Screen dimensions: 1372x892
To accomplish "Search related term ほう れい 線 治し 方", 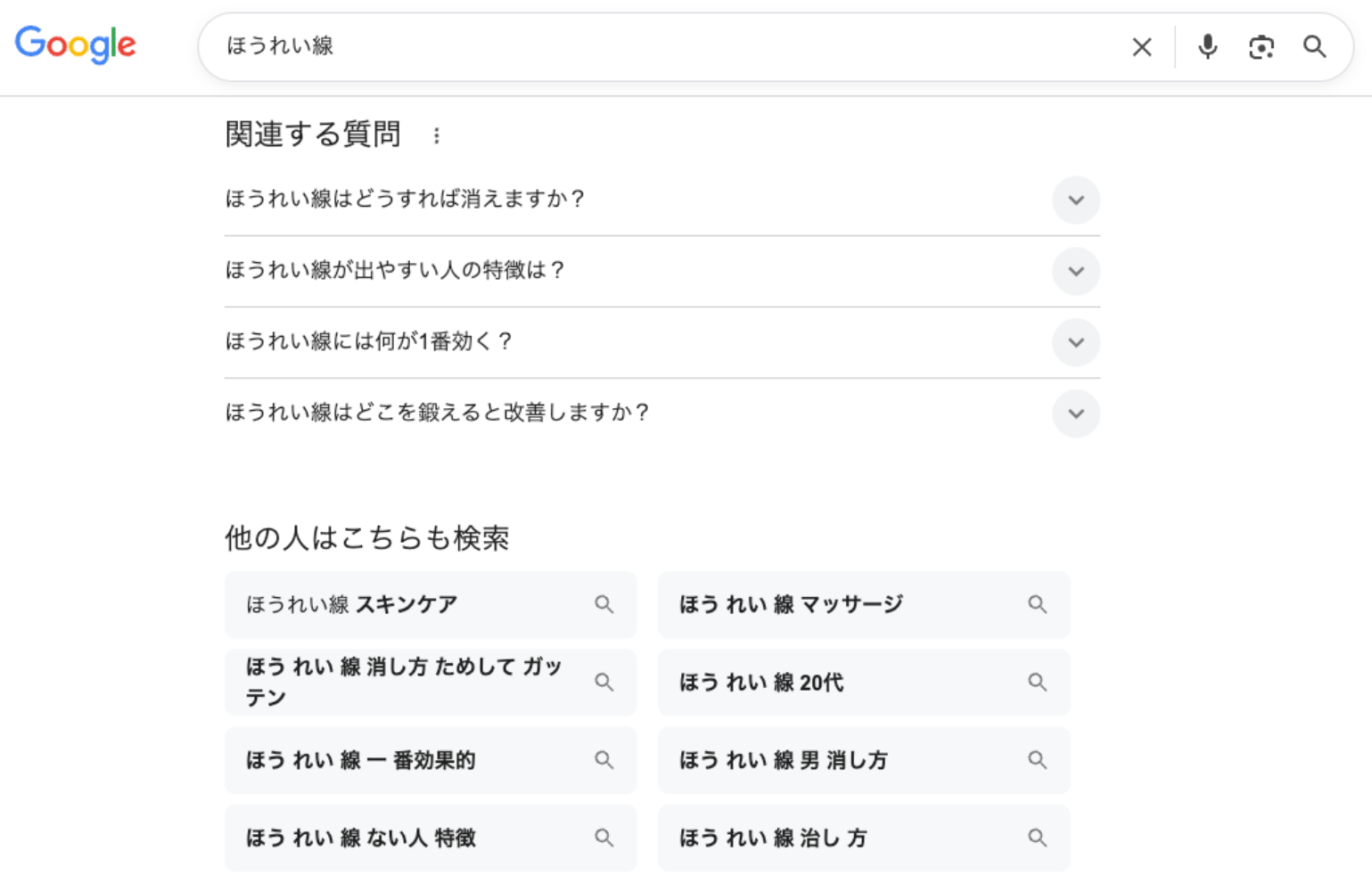I will coord(863,838).
